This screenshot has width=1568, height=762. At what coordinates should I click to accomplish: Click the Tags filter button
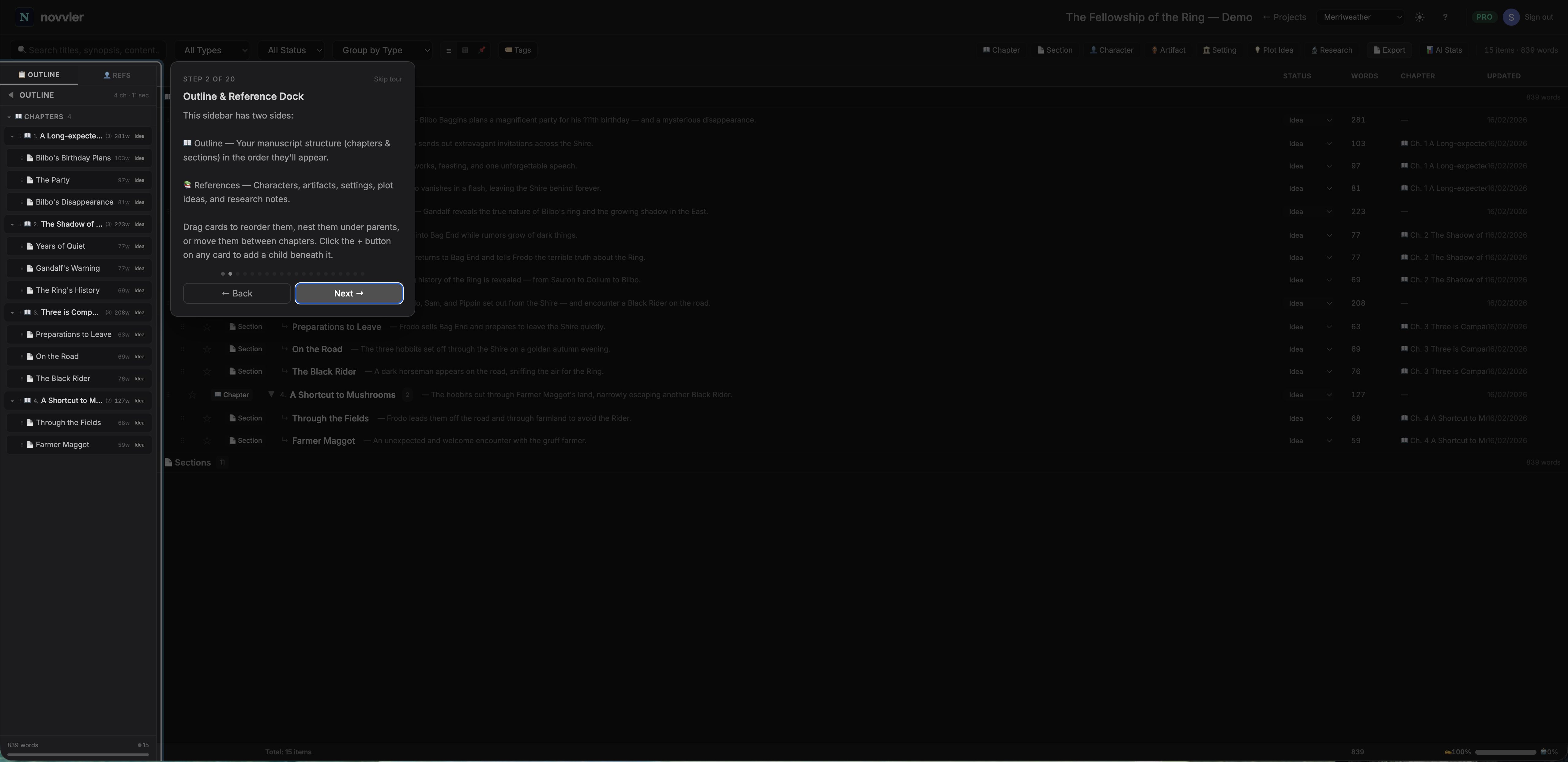click(517, 50)
